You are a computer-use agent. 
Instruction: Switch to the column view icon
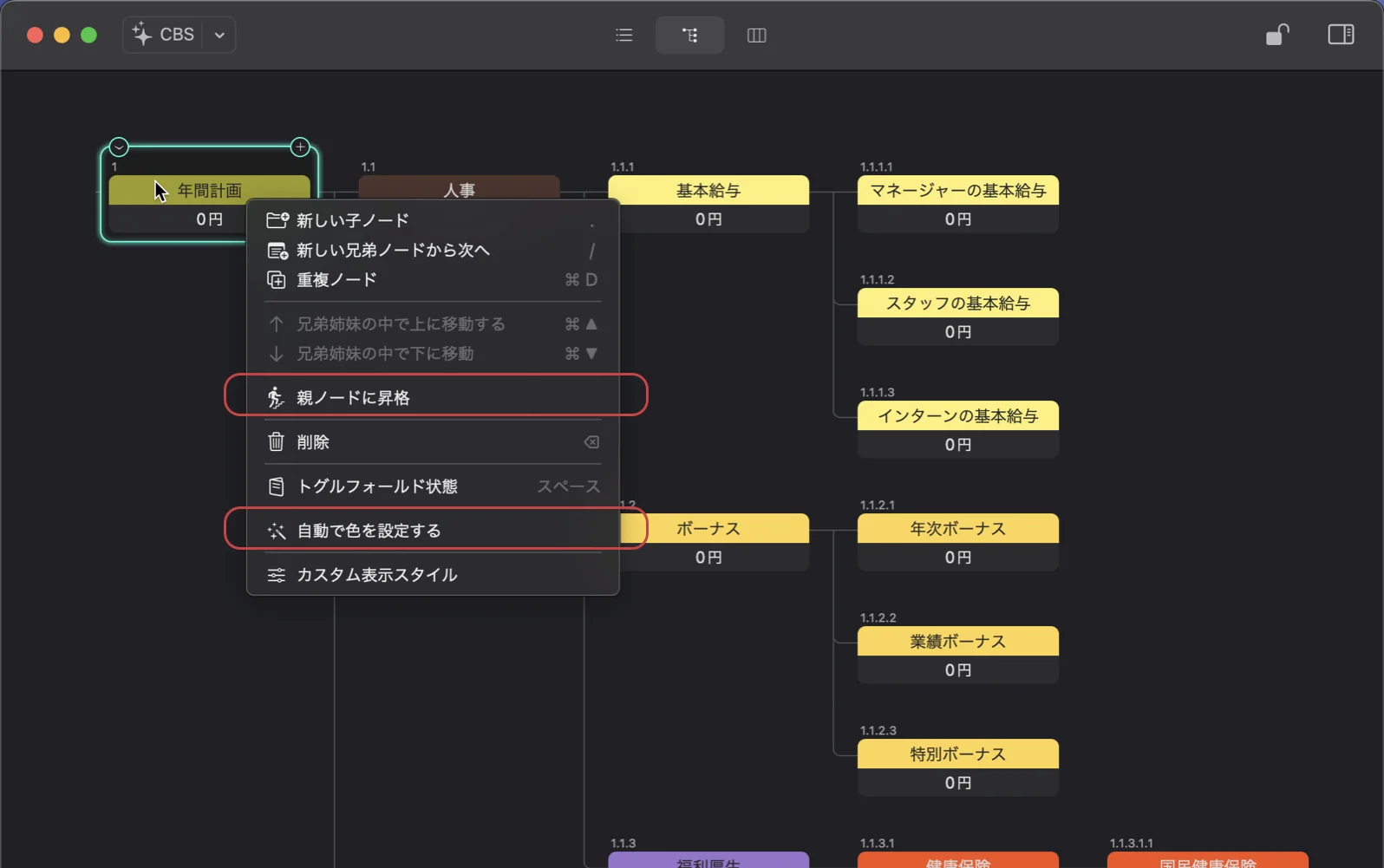(756, 35)
